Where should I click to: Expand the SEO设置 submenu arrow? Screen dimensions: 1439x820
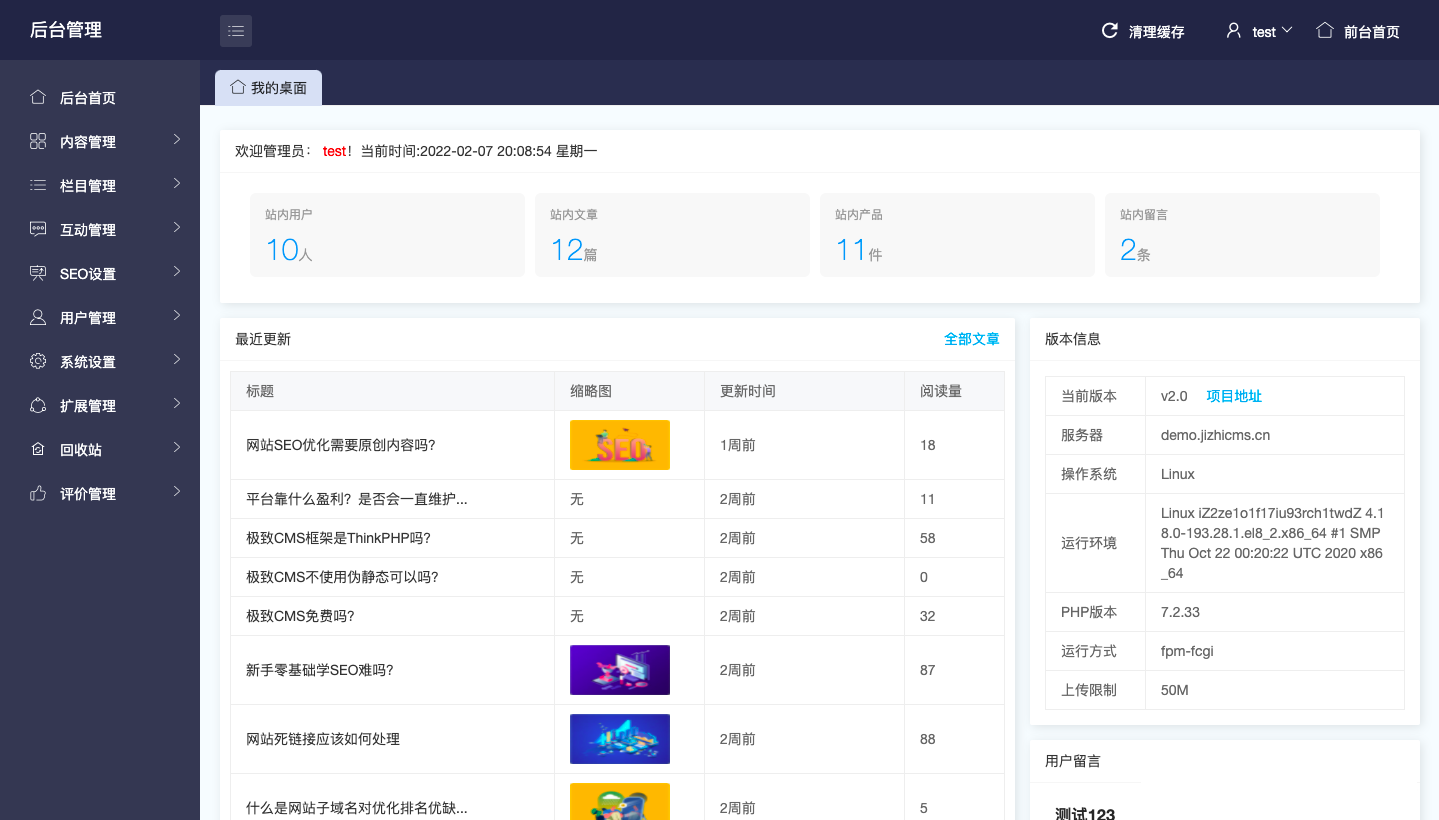pyautogui.click(x=177, y=272)
